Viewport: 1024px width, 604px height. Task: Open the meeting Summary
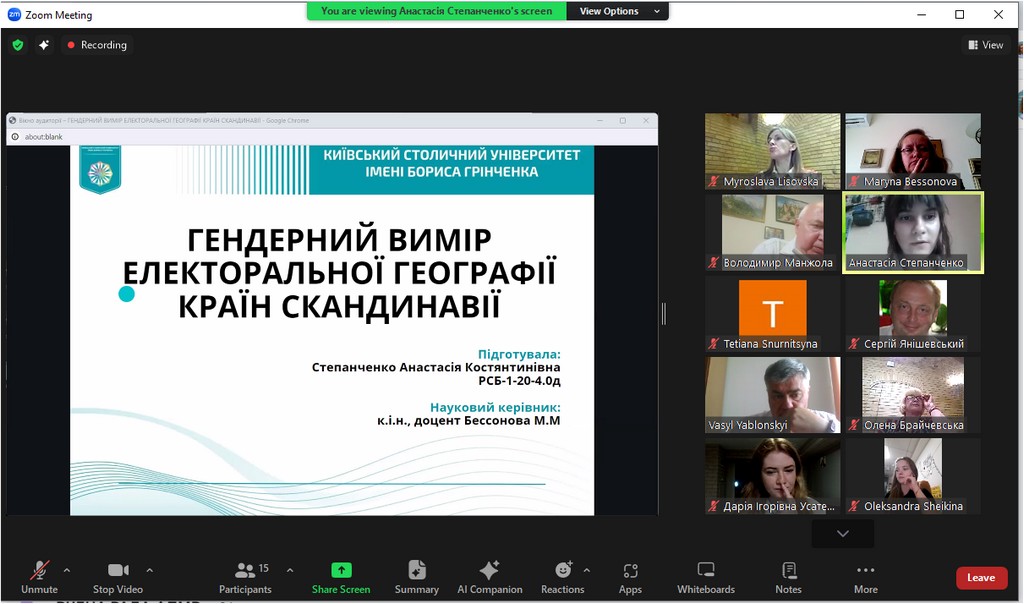(417, 577)
